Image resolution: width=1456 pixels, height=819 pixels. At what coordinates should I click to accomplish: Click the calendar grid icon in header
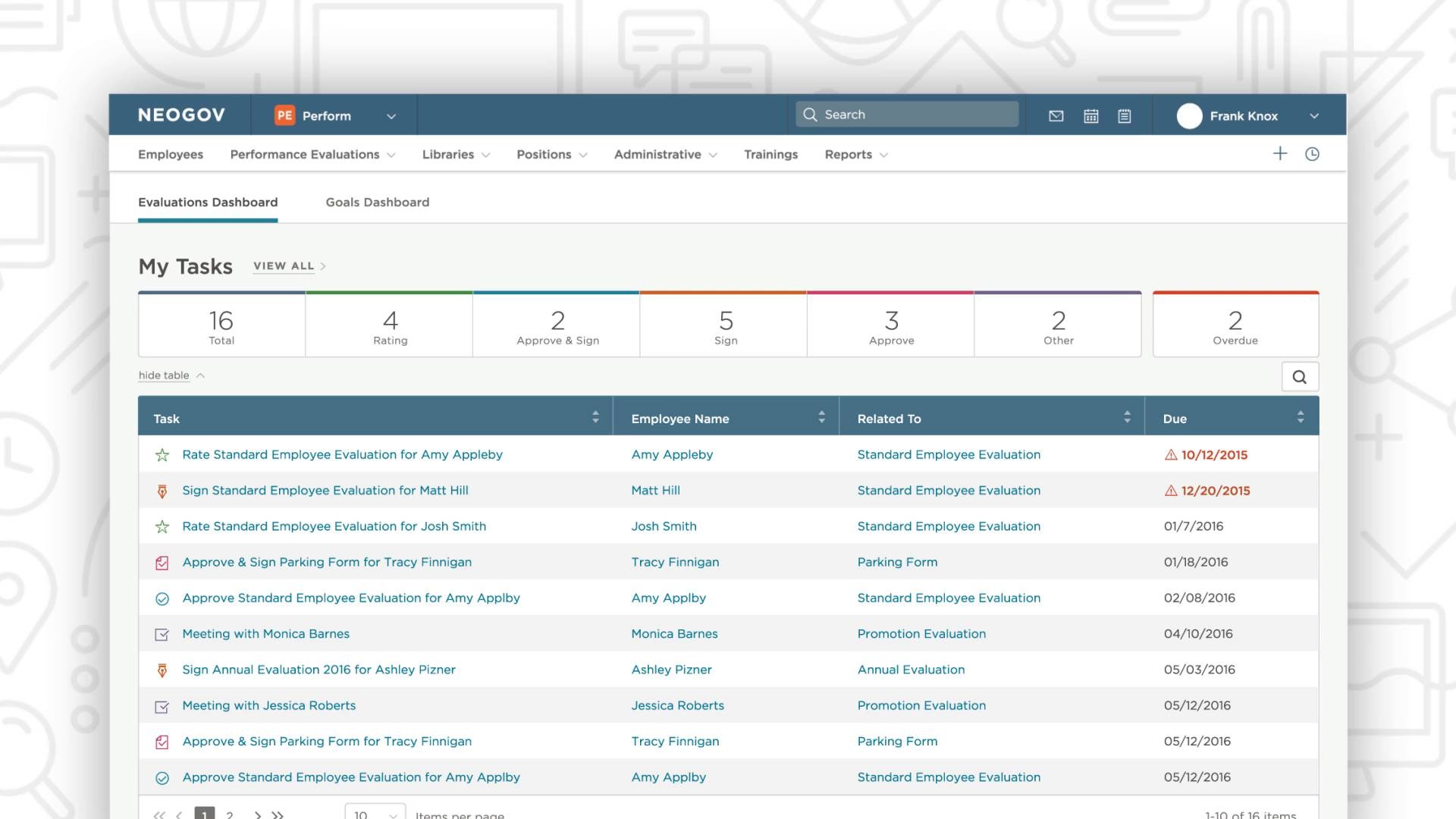point(1090,116)
